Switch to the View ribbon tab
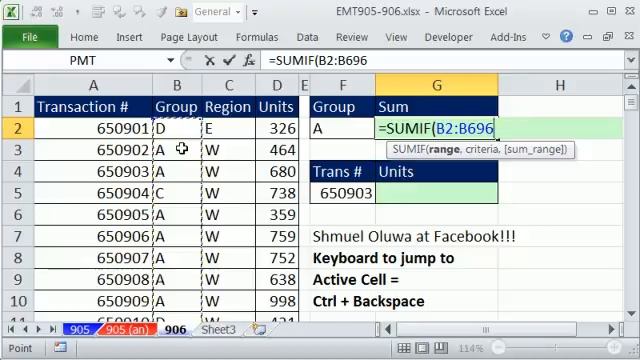 (396, 37)
